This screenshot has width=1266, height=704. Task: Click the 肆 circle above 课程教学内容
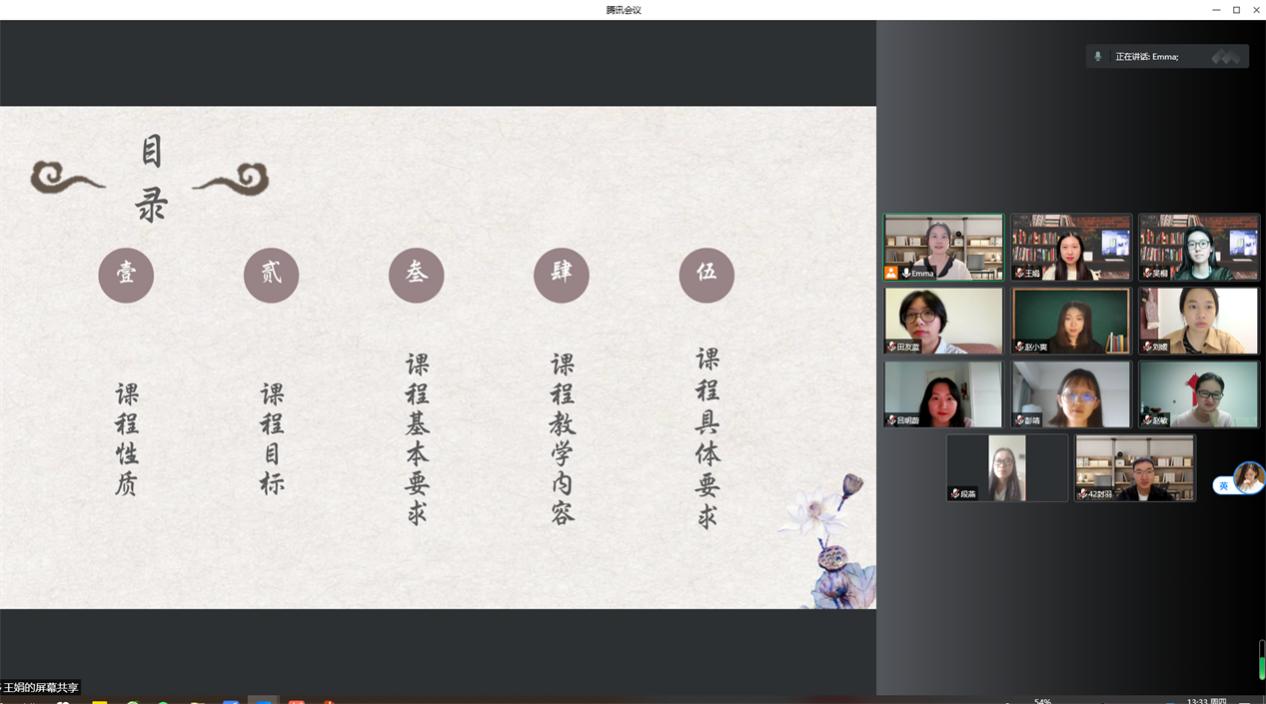561,275
